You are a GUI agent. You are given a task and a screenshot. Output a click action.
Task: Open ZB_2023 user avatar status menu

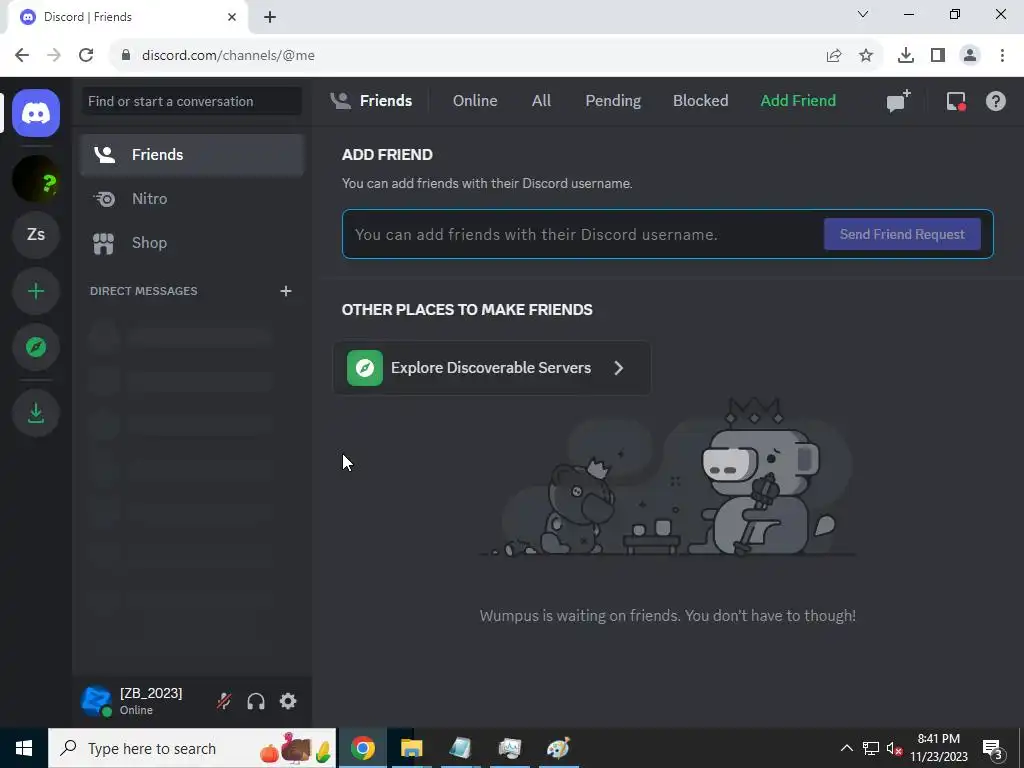(x=96, y=701)
